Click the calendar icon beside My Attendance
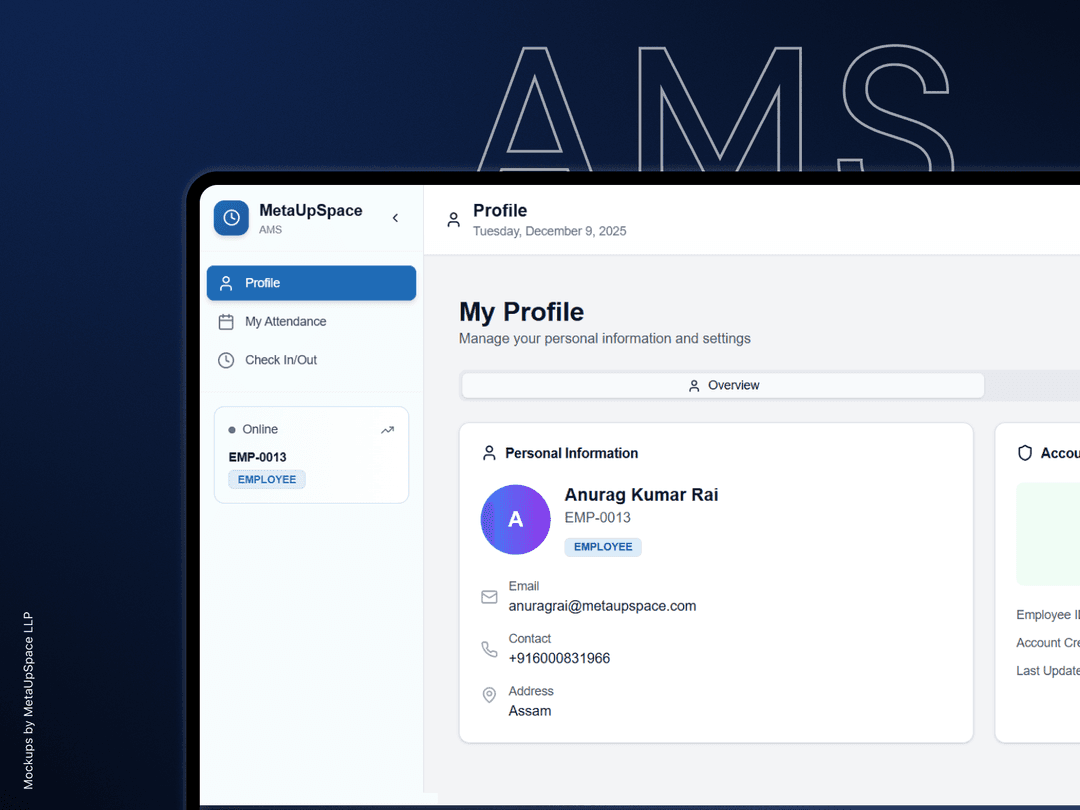This screenshot has width=1080, height=810. tap(226, 321)
